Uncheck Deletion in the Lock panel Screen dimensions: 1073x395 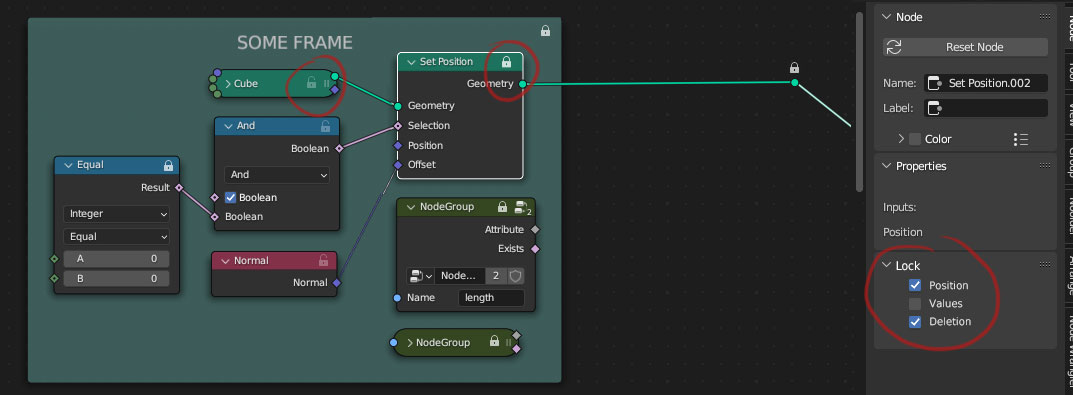tap(915, 322)
